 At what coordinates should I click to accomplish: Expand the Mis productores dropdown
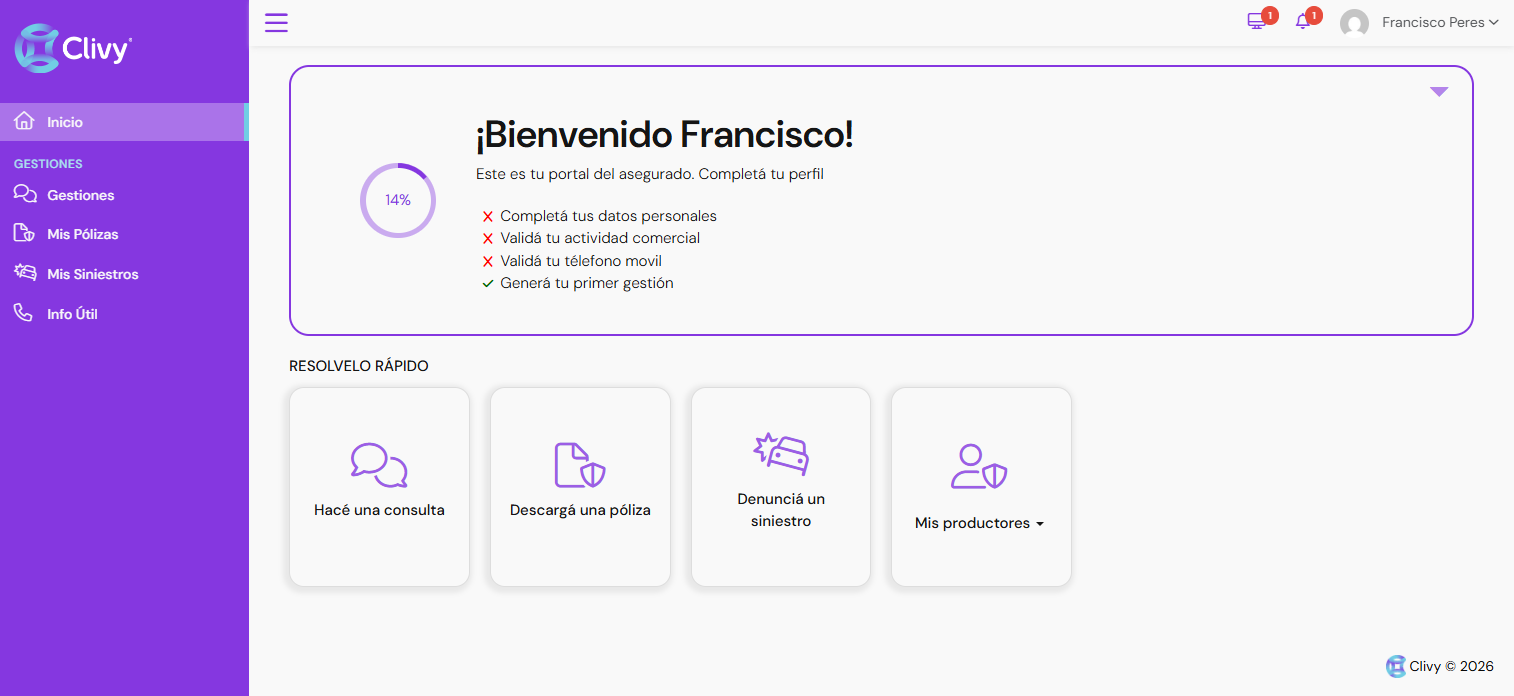point(979,523)
